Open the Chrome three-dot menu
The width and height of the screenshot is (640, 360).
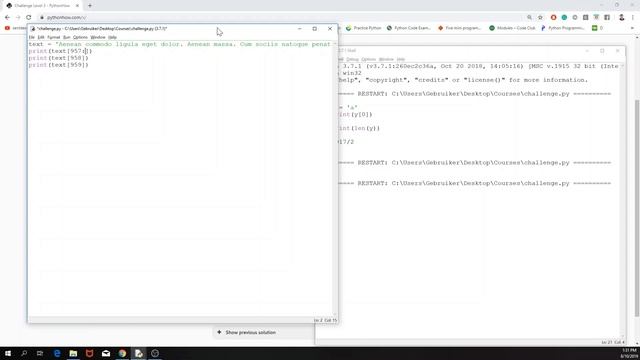[x=633, y=18]
